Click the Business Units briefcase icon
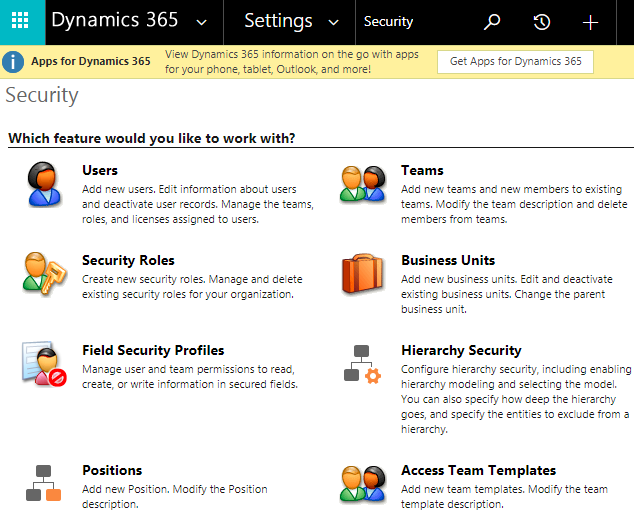This screenshot has width=634, height=514. tap(363, 273)
